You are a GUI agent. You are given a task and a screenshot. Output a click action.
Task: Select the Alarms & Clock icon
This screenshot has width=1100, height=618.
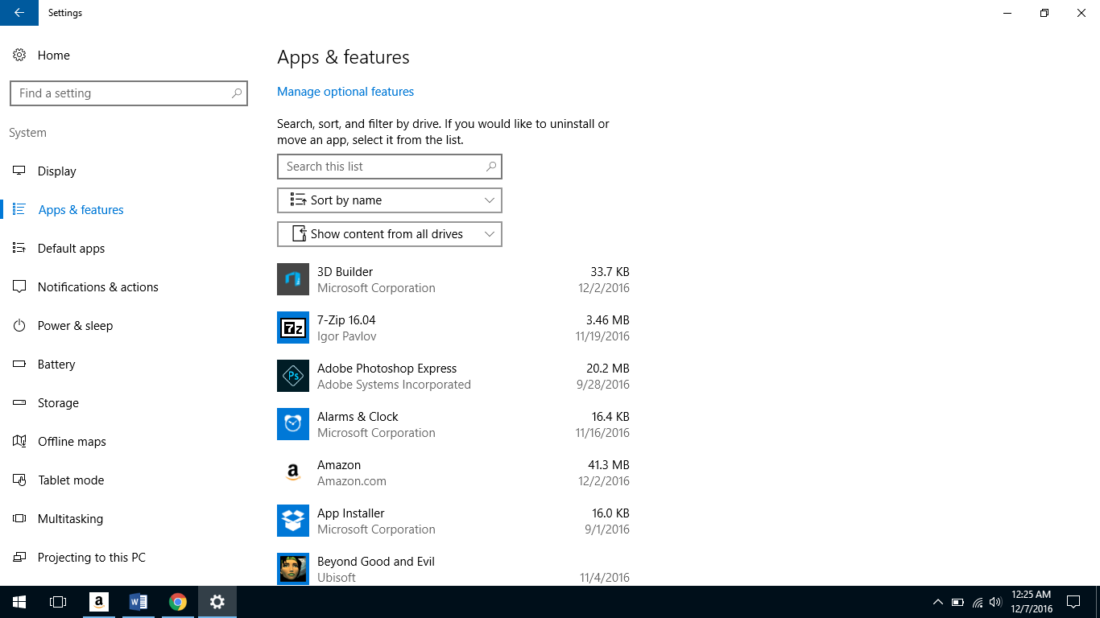tap(293, 424)
